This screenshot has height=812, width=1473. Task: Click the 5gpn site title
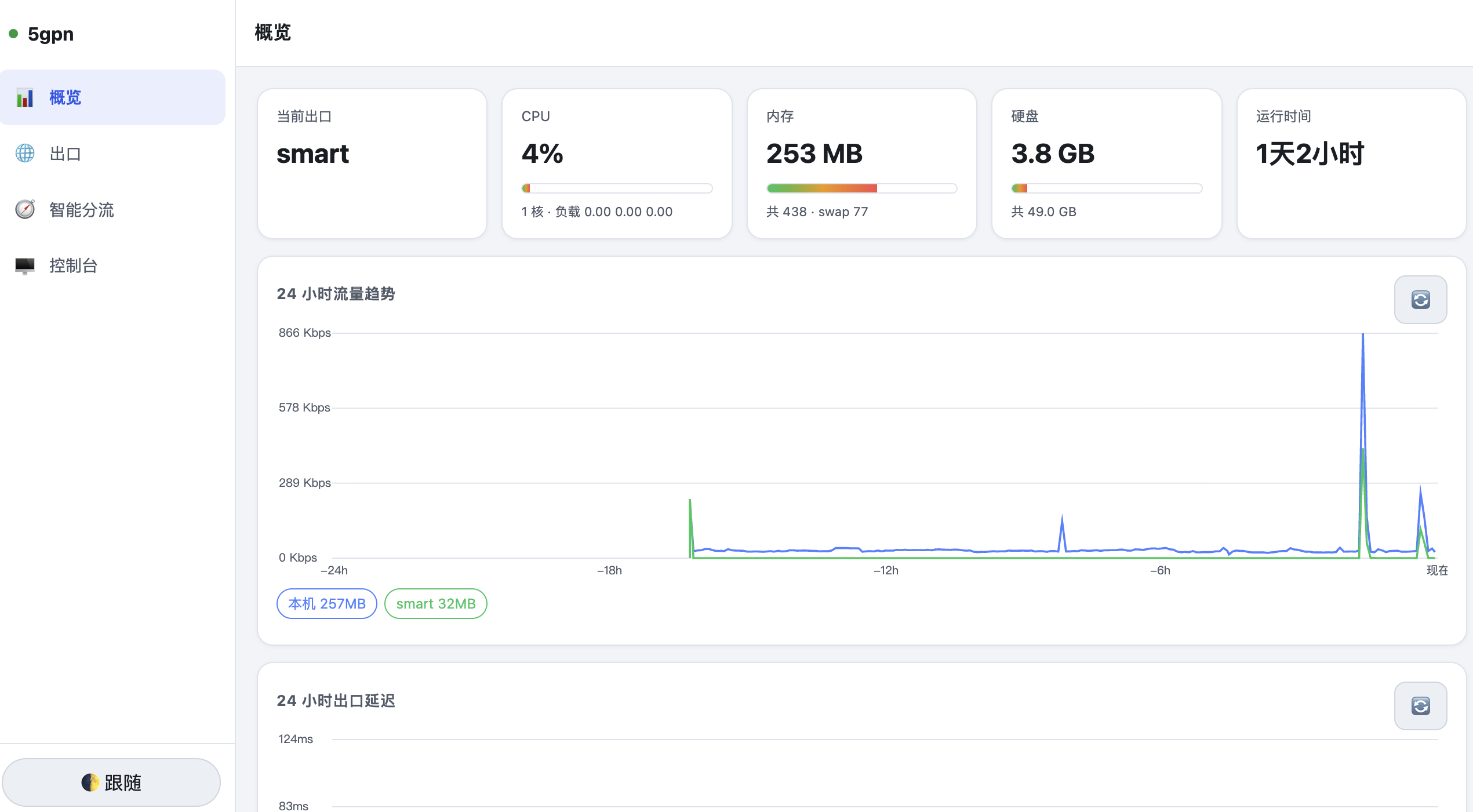(x=50, y=34)
